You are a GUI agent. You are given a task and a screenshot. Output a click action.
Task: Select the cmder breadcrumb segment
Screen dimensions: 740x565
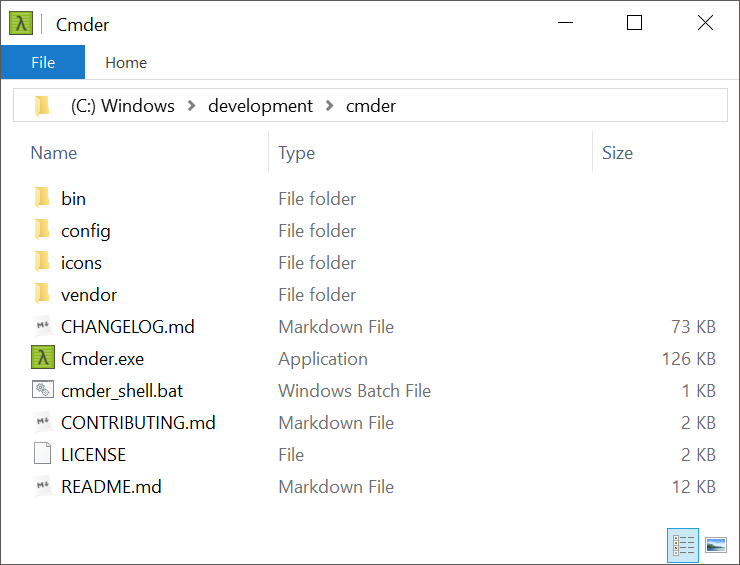(371, 106)
